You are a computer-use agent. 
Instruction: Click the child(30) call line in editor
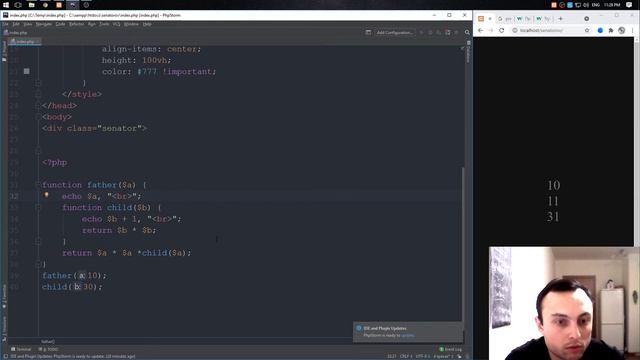tap(72, 287)
